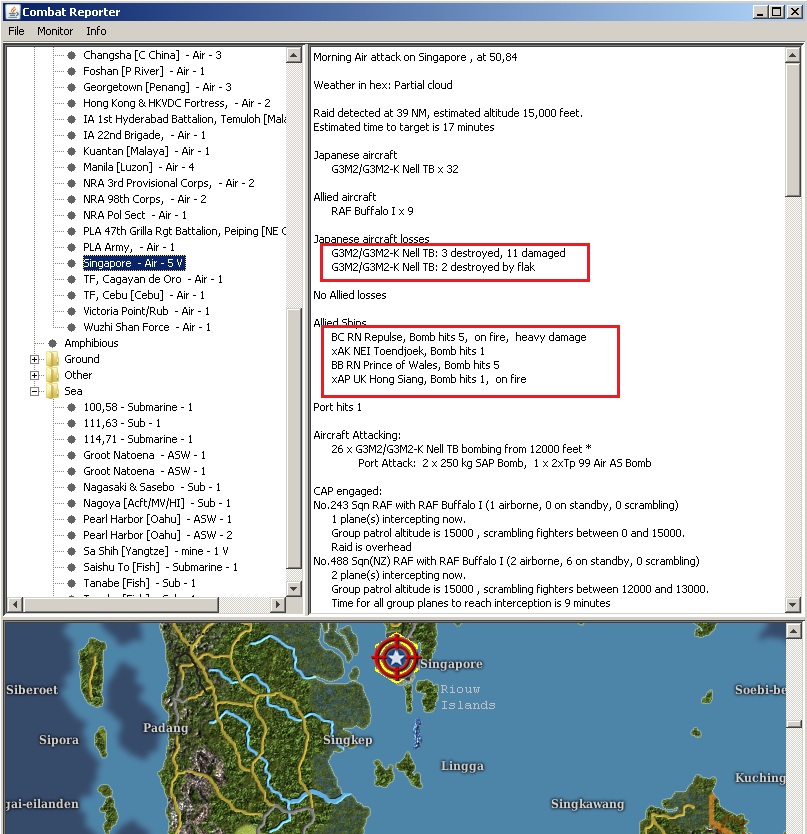Select Pearl Harbor [Oahu] - ASW - 1
807x834 pixels.
(x=157, y=519)
